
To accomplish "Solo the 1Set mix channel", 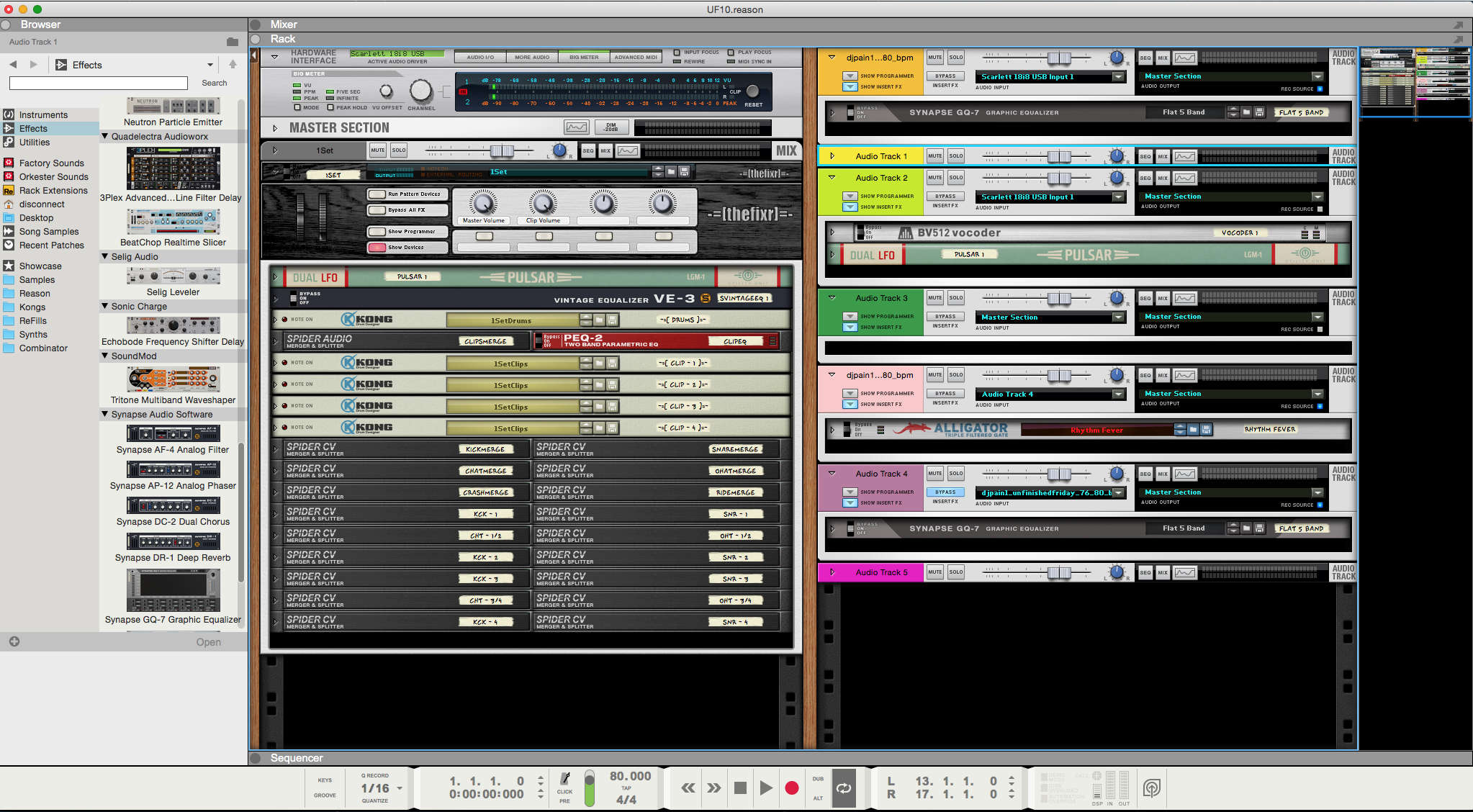I will (x=399, y=150).
